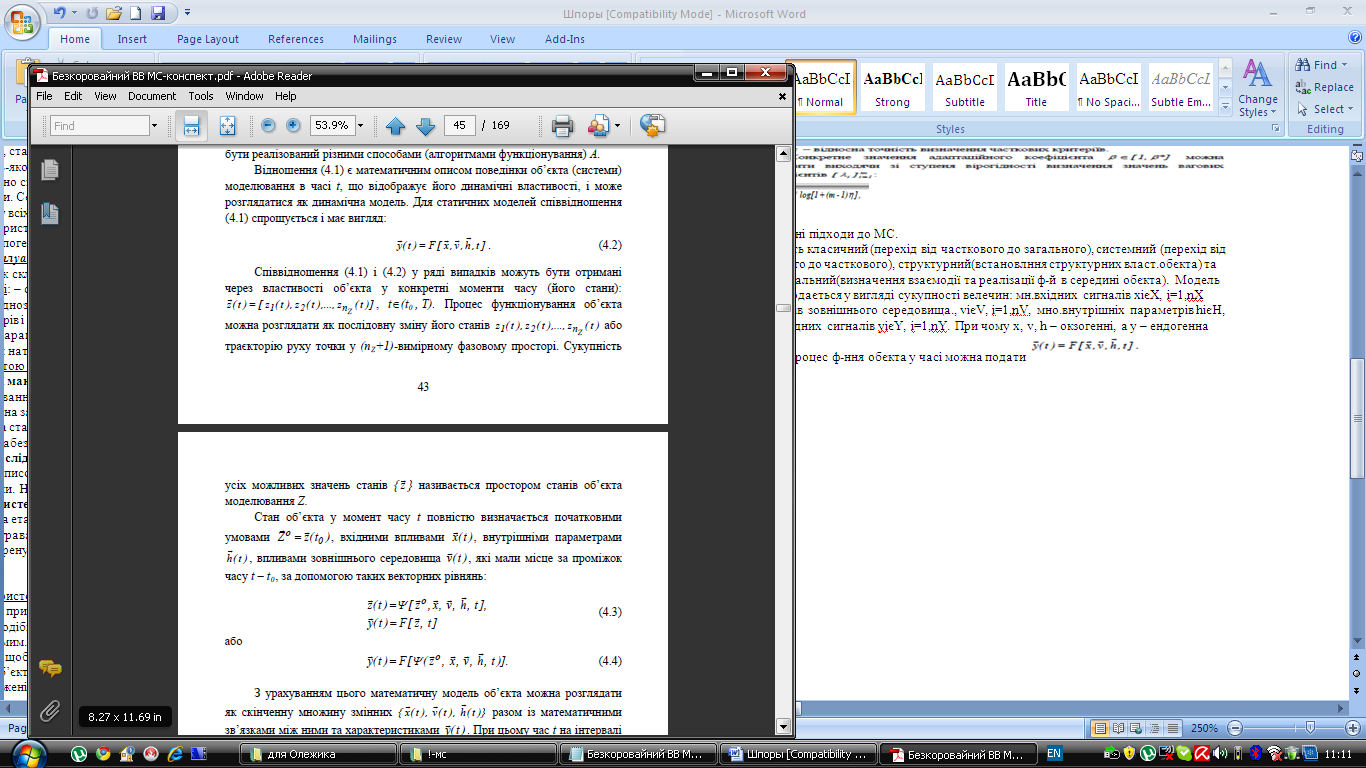Go to previous page with up arrow
The width and height of the screenshot is (1366, 768).
[x=396, y=126]
